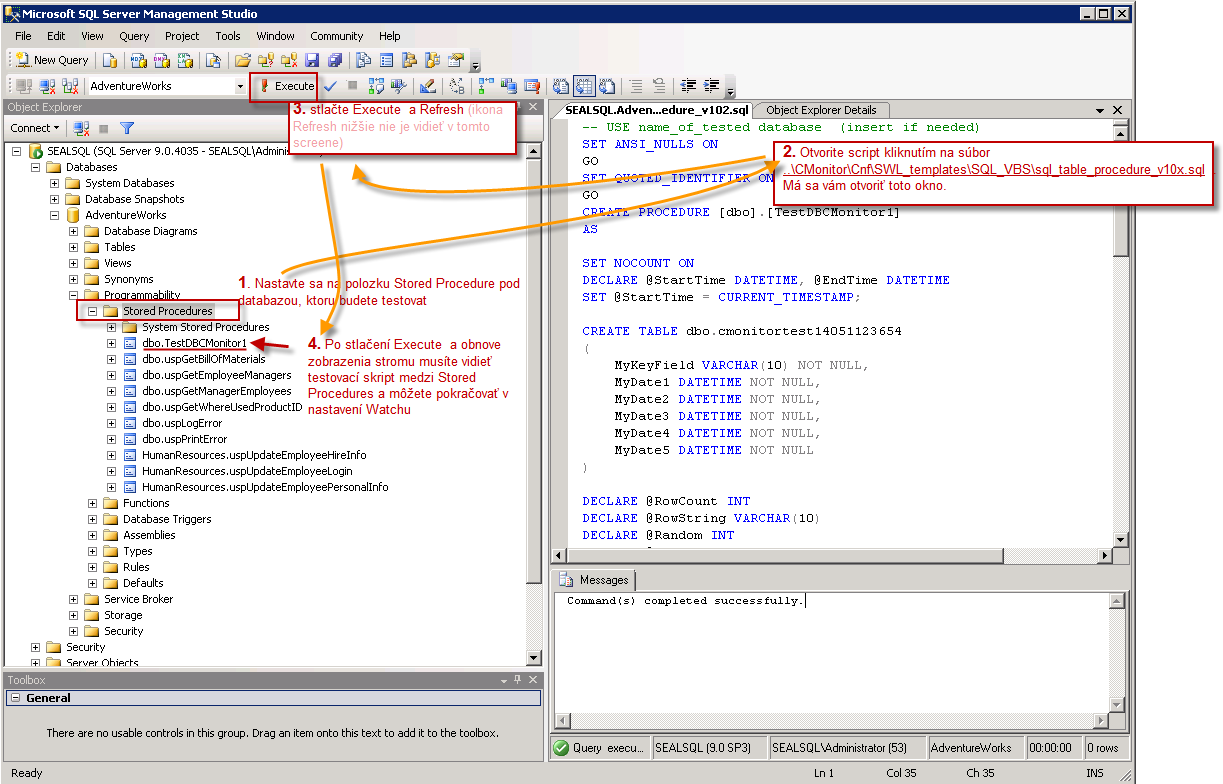Click the Open File folder icon

(242, 60)
